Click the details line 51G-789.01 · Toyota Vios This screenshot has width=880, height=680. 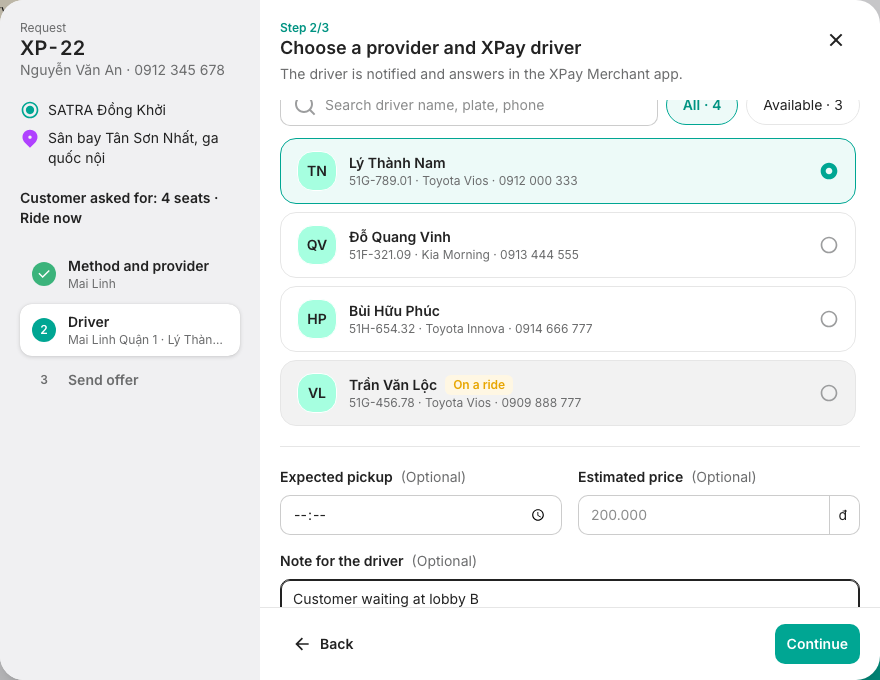point(463,181)
